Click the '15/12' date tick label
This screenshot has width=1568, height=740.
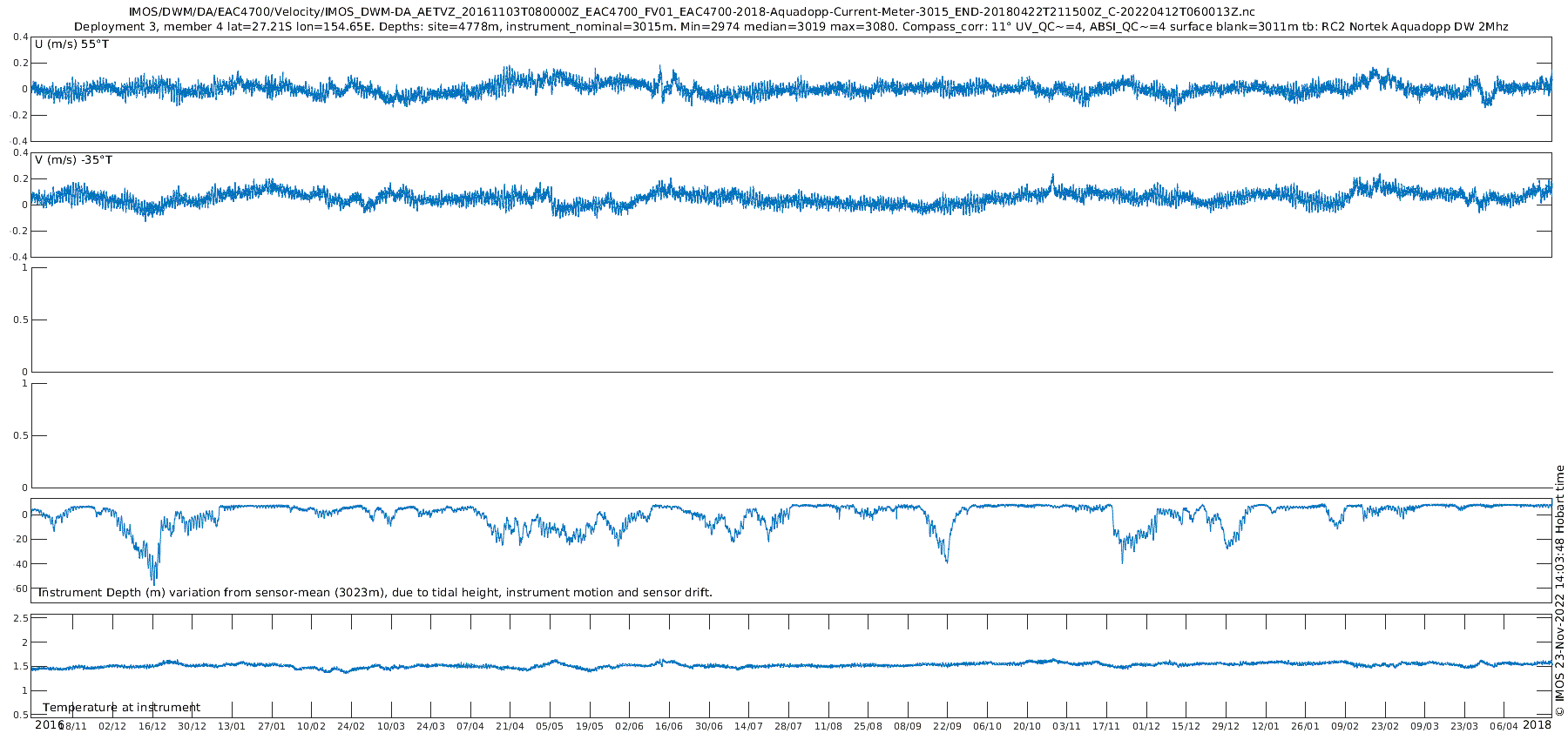pyautogui.click(x=1186, y=727)
